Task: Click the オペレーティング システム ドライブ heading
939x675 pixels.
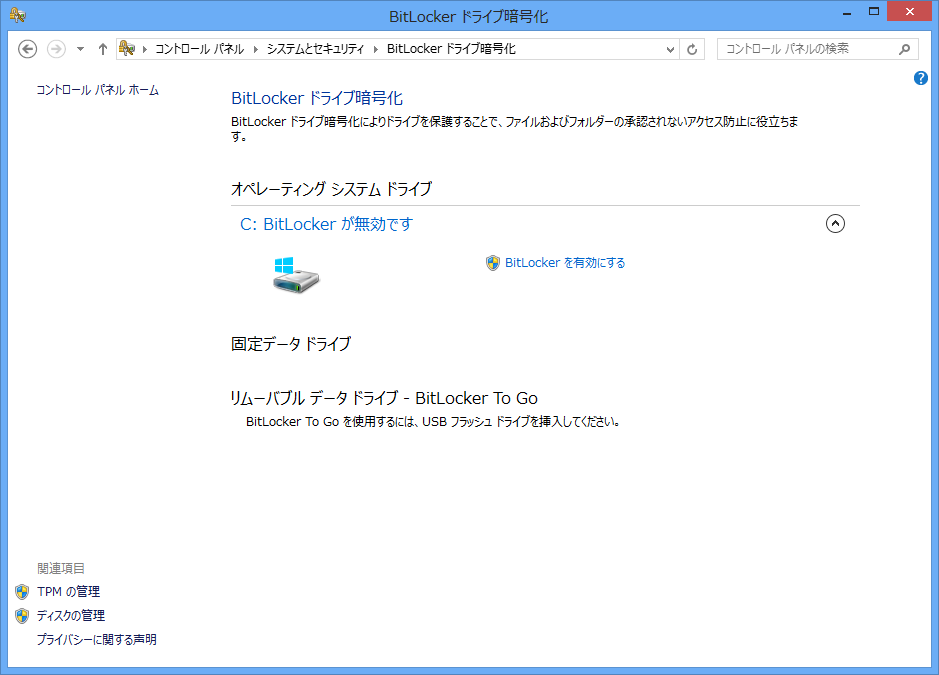Action: (331, 189)
